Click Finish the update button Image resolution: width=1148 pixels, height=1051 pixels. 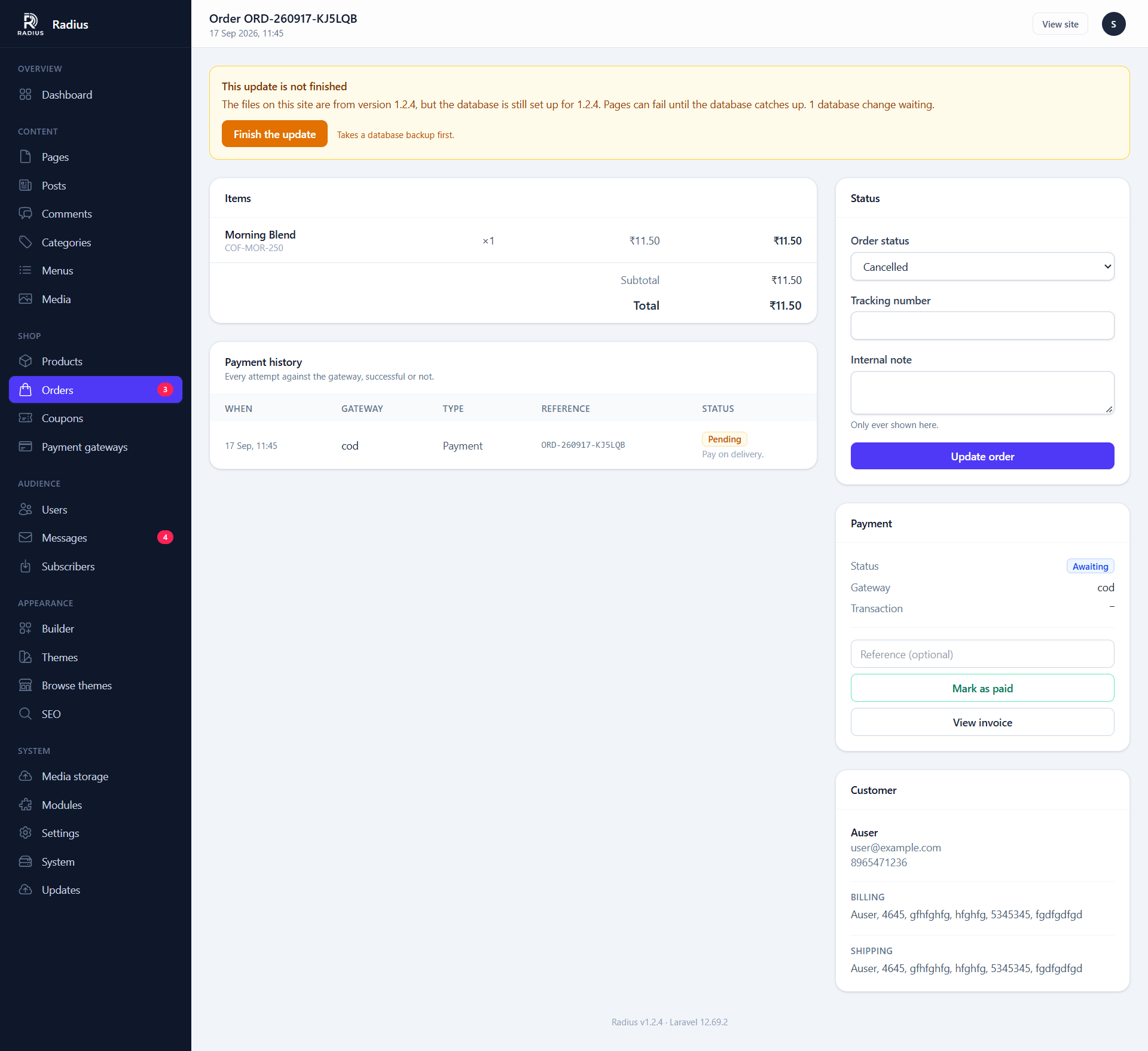pyautogui.click(x=274, y=134)
